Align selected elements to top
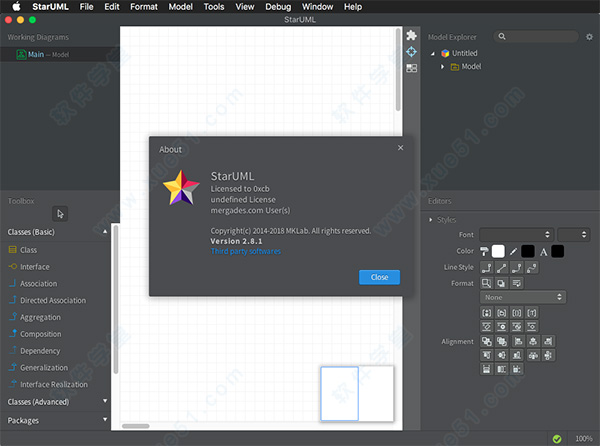The image size is (600, 446). coord(486,355)
